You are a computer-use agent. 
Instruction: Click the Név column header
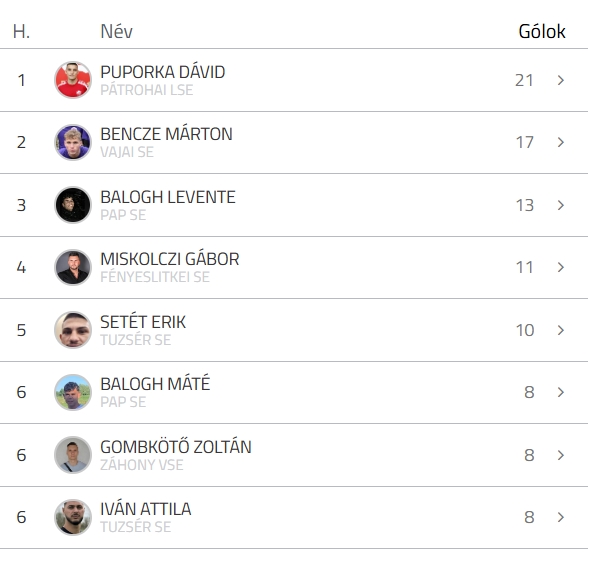pos(116,31)
